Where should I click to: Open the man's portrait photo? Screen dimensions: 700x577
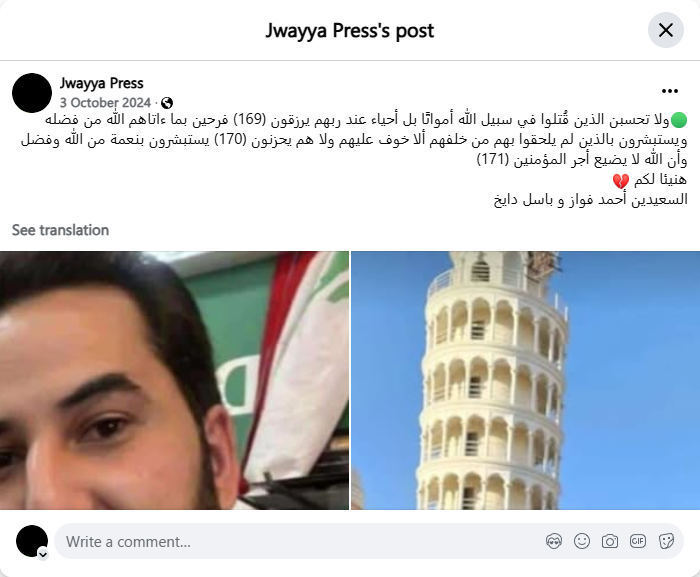174,380
